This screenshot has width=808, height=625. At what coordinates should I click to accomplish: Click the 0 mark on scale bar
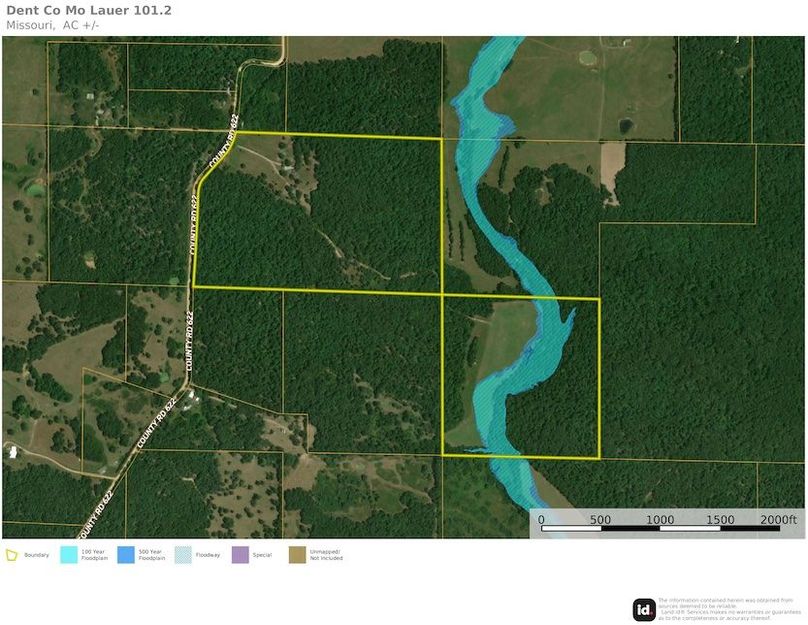pyautogui.click(x=541, y=520)
